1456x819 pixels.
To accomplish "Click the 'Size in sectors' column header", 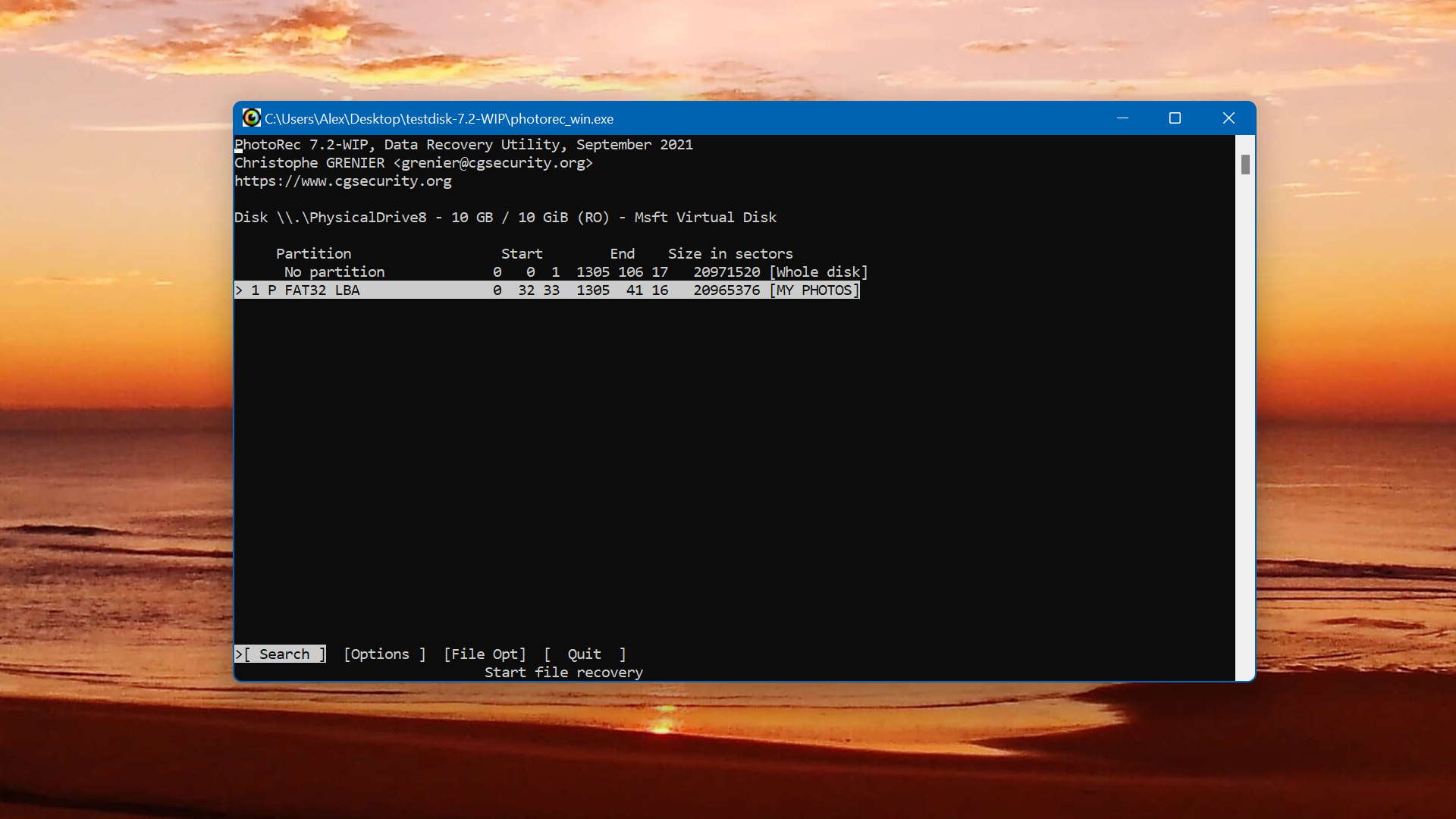I will (730, 254).
